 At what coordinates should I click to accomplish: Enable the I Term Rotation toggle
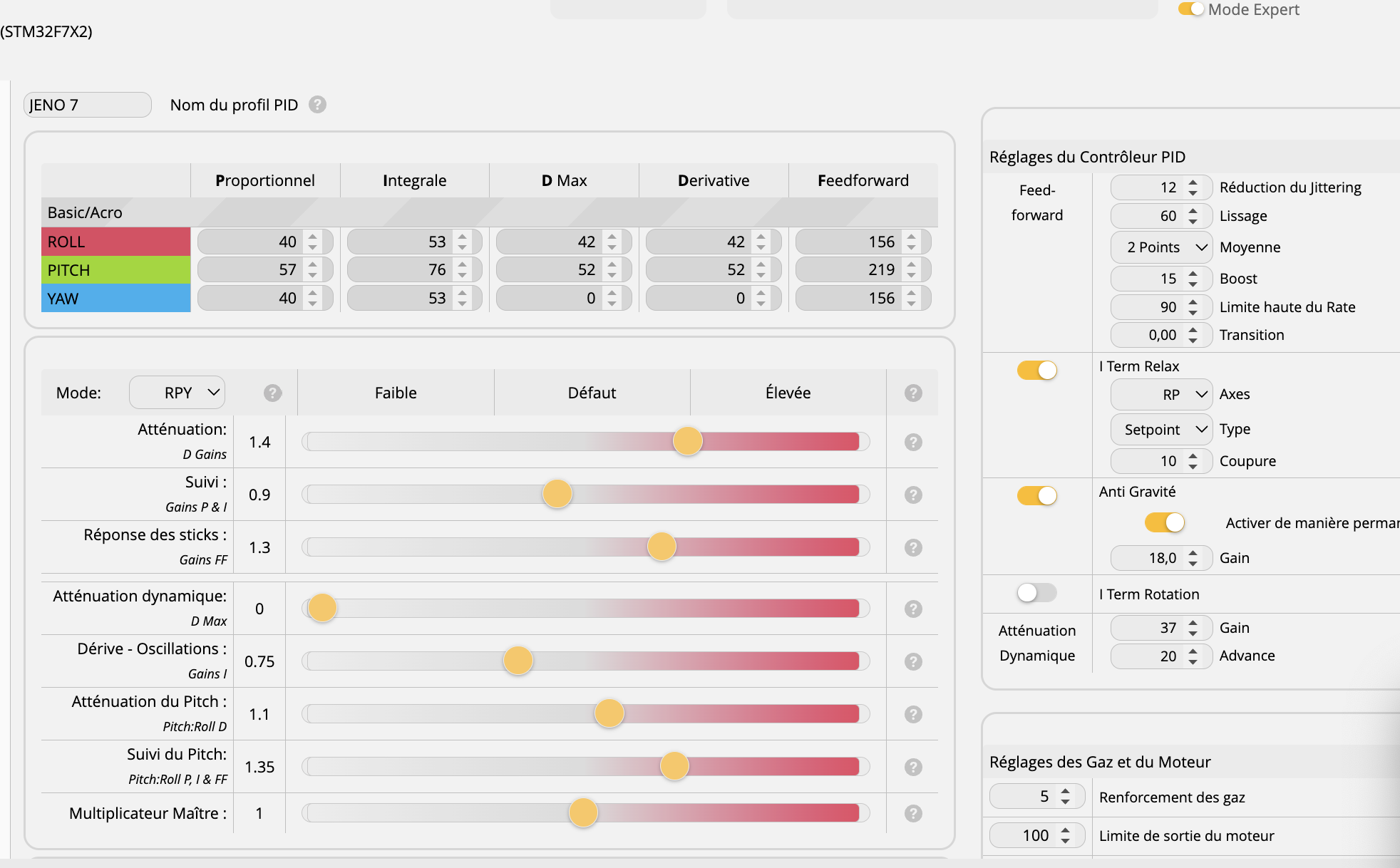[x=1036, y=592]
